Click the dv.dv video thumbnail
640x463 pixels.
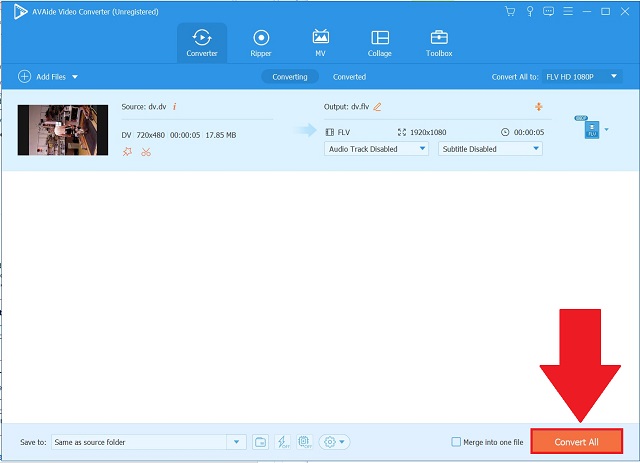coord(63,130)
